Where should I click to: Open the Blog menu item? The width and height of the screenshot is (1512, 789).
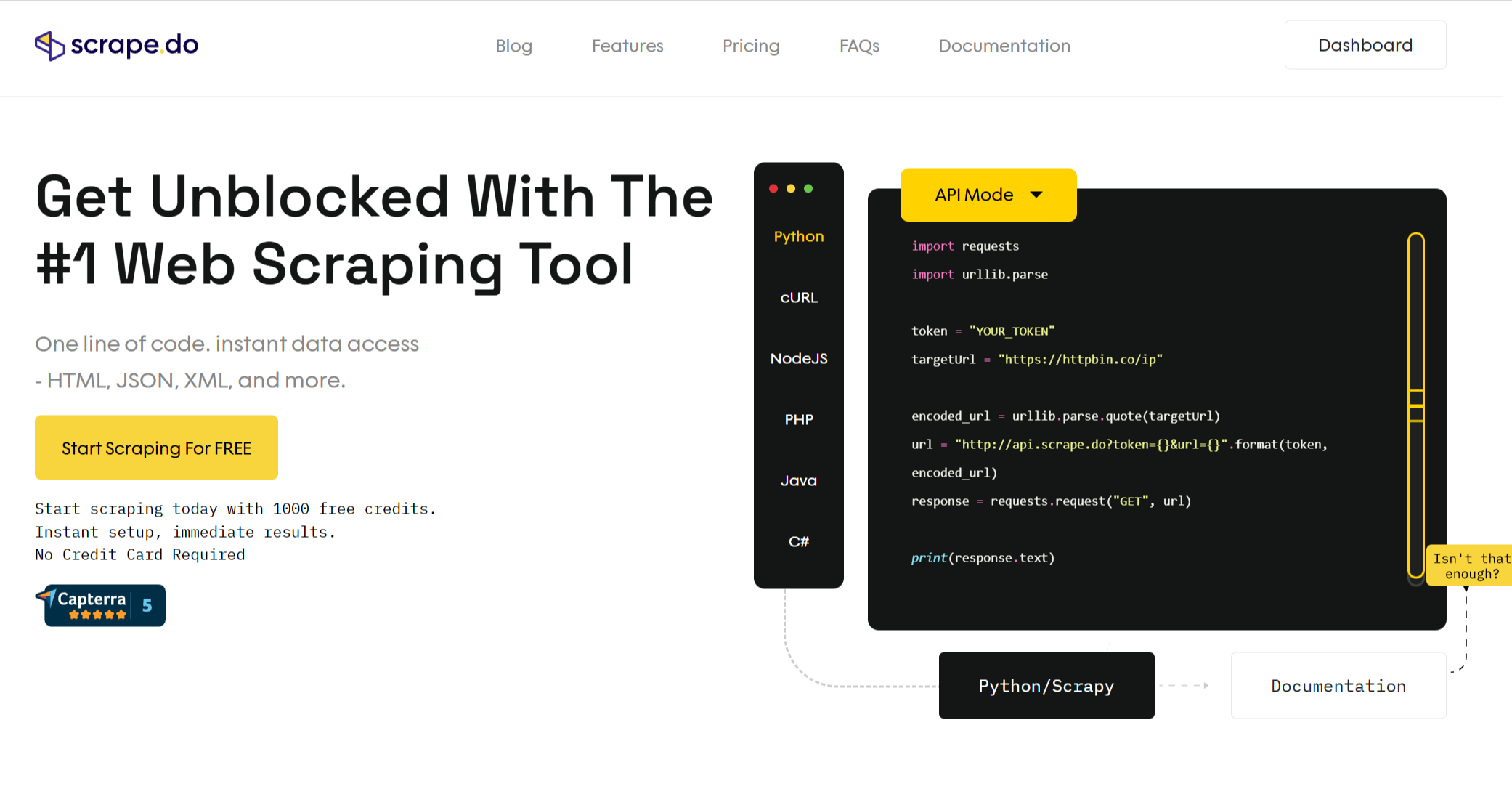click(513, 46)
